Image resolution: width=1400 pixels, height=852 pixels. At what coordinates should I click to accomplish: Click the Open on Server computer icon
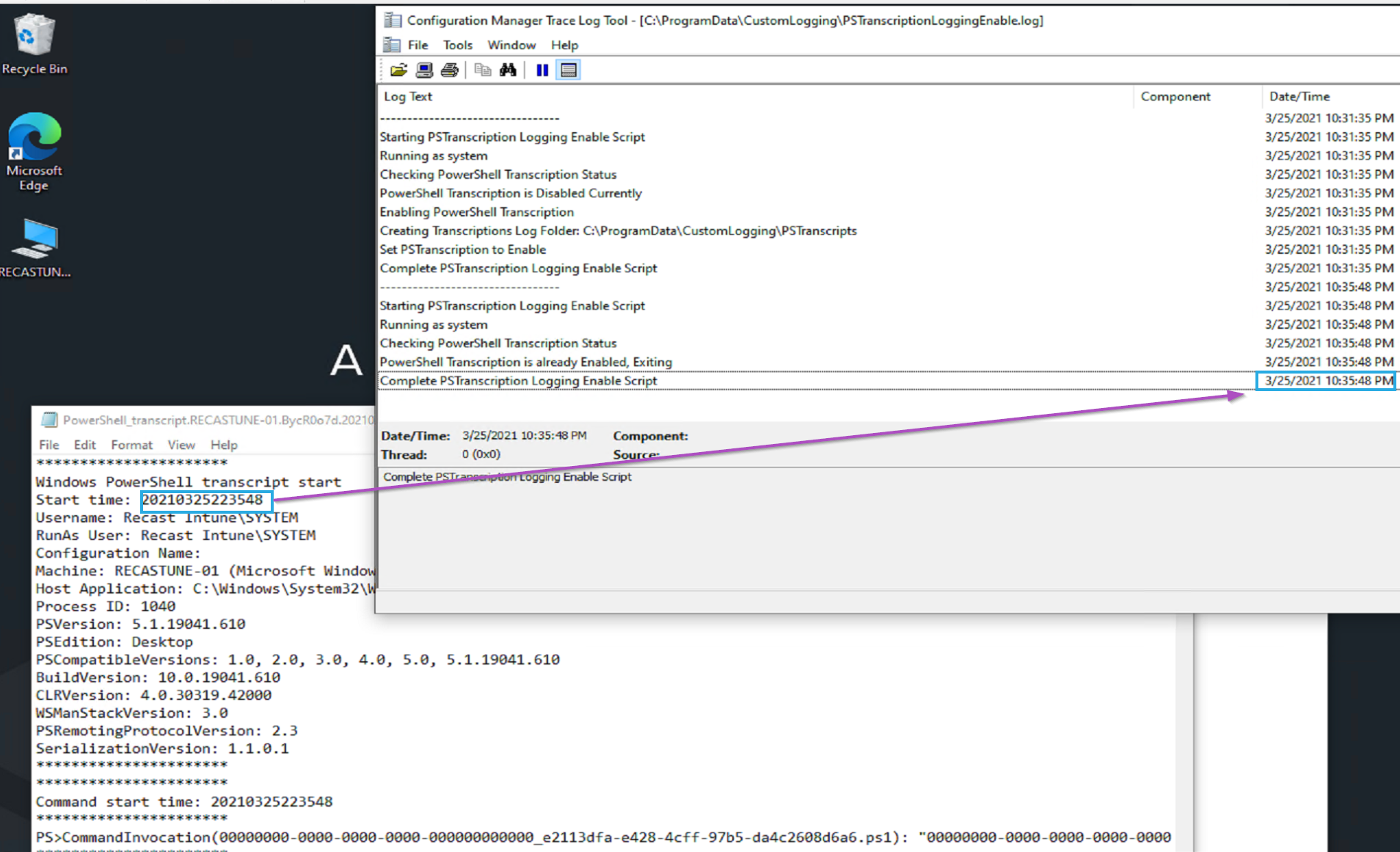point(424,70)
